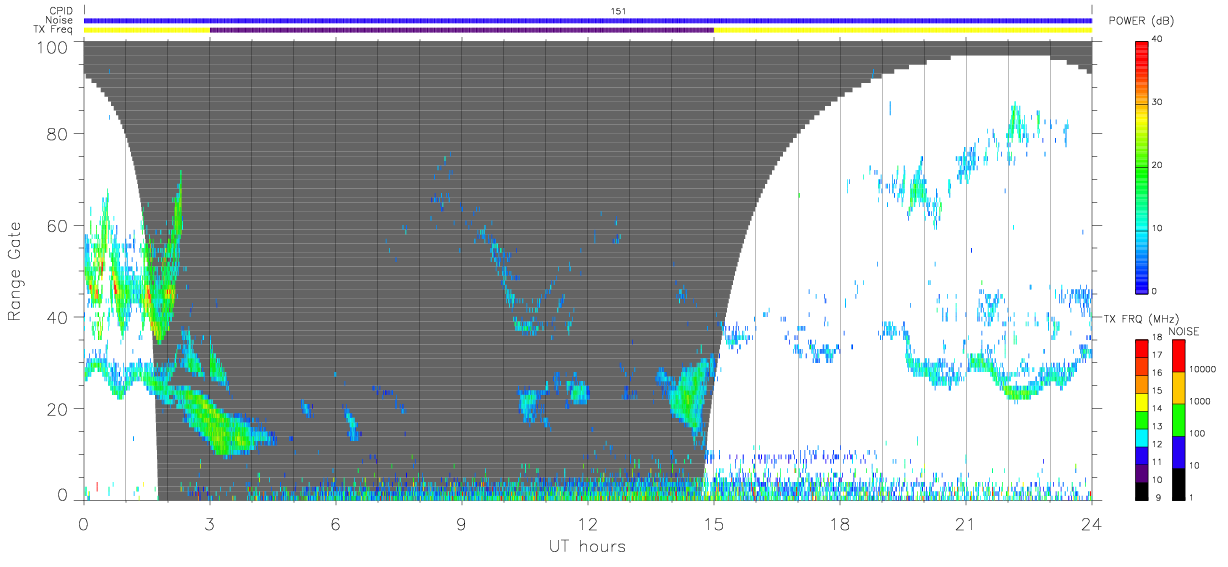The height and width of the screenshot is (567, 1228).
Task: Click the 12 tick on UT hours axis
Action: (x=588, y=523)
